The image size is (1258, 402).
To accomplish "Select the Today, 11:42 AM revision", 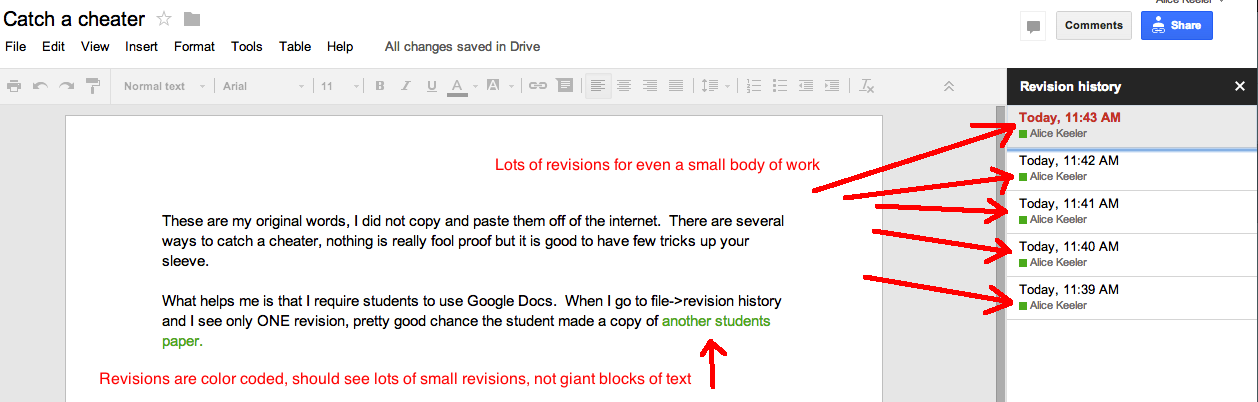I will tap(1132, 168).
